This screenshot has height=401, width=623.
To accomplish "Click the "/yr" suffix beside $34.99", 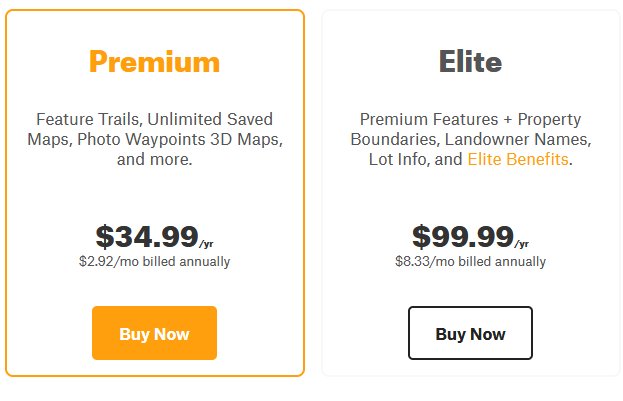I will coord(206,244).
